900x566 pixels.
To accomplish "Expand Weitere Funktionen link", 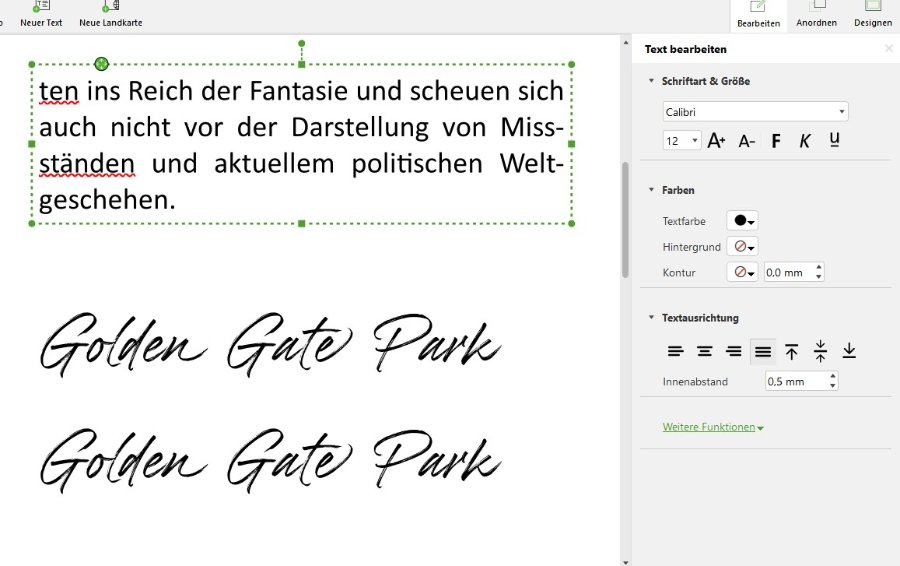I will point(713,427).
